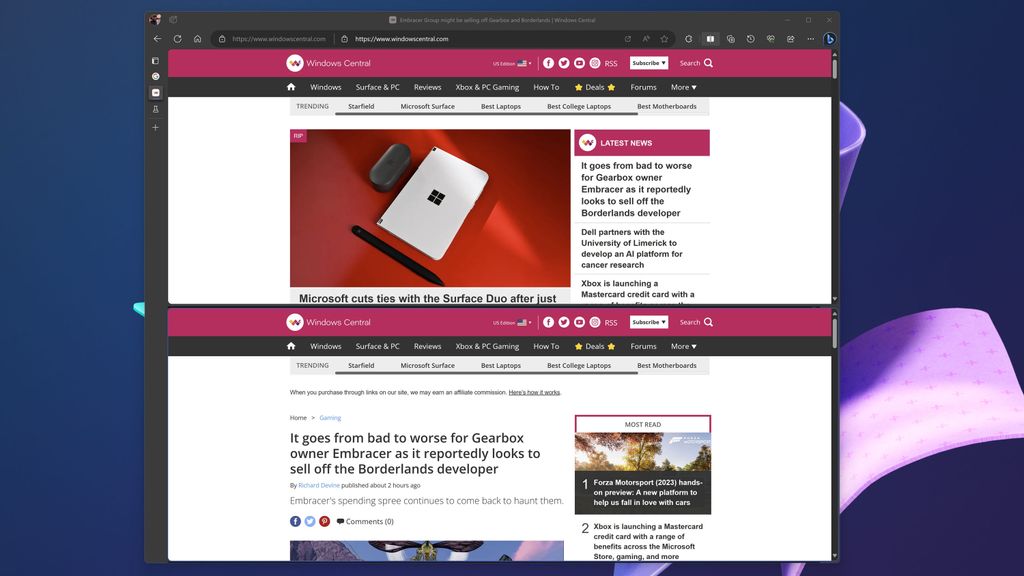
Task: Share the article on Pinterest
Action: point(324,521)
